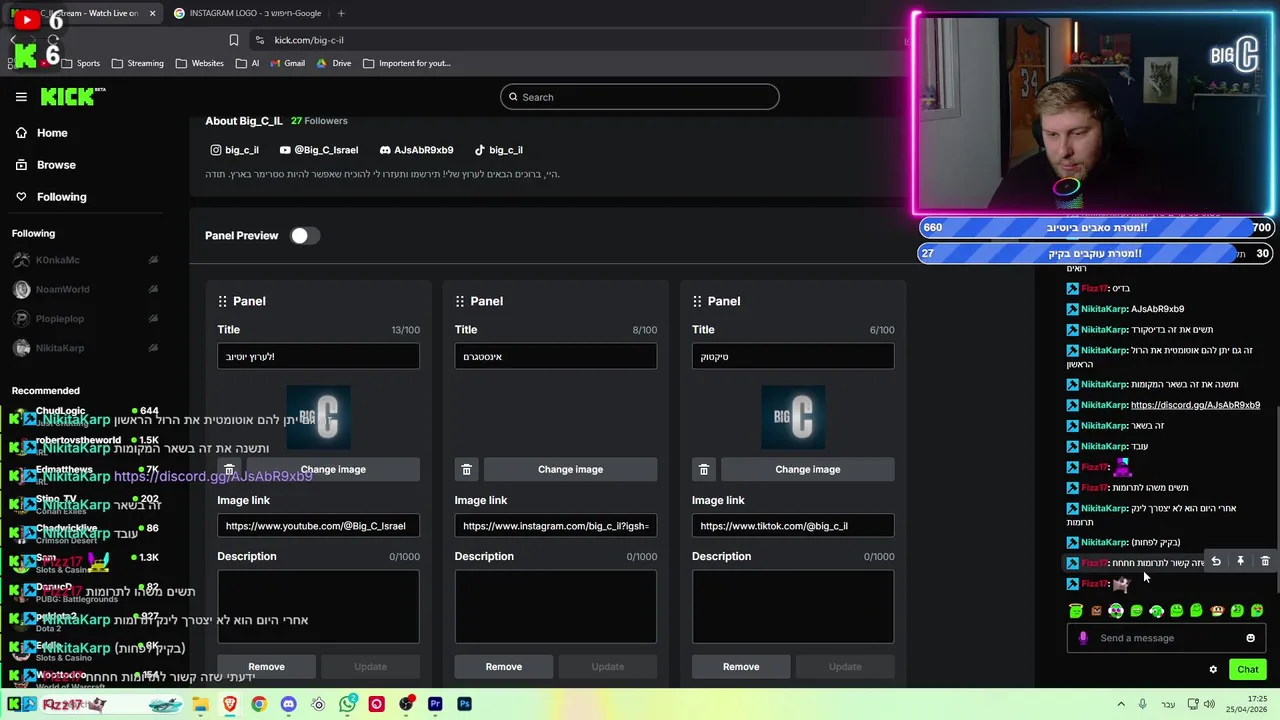This screenshot has width=1280, height=720.
Task: Open Following in the sidebar
Action: (50, 197)
